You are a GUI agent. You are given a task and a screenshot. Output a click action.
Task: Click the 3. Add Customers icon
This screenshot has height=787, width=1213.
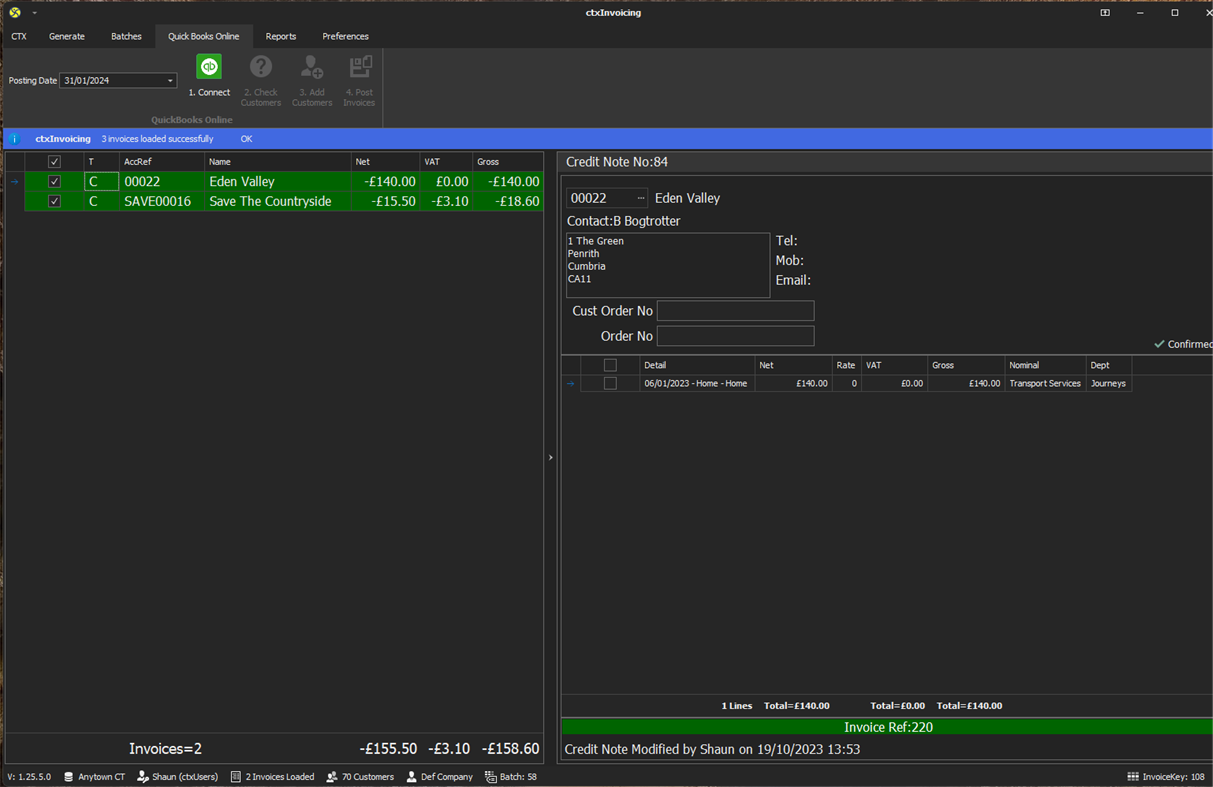pos(311,78)
